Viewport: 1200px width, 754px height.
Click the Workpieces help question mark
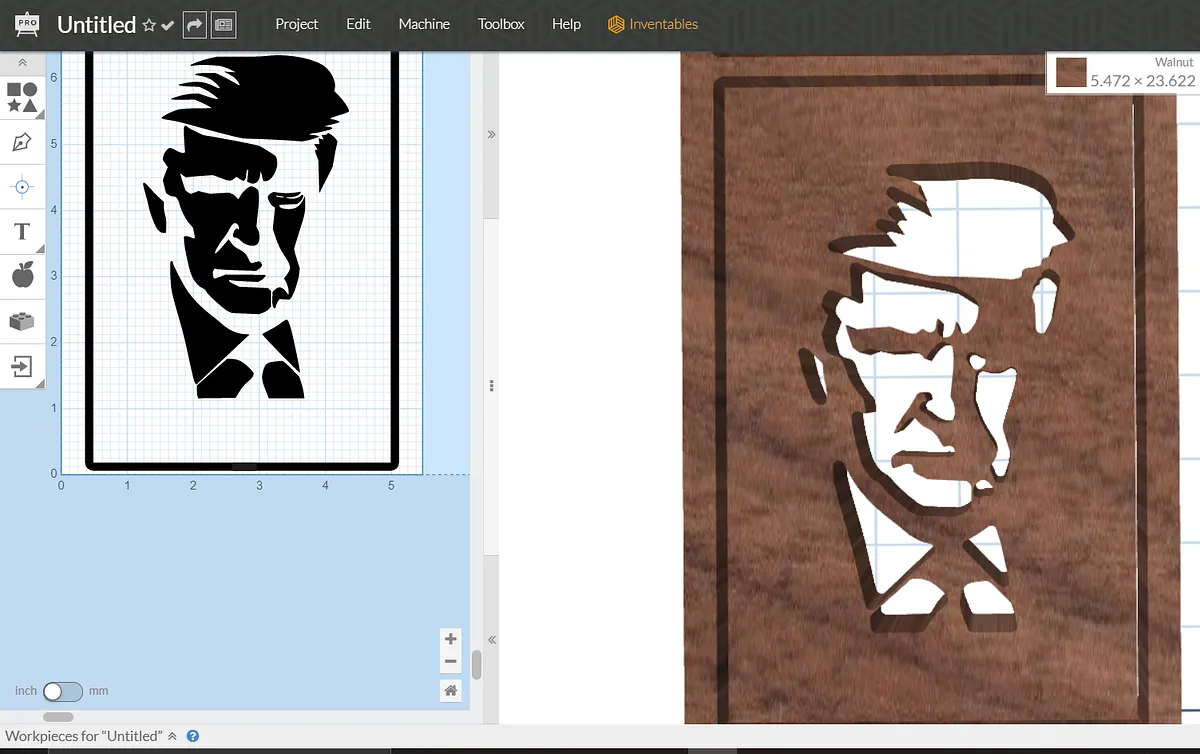[x=193, y=736]
